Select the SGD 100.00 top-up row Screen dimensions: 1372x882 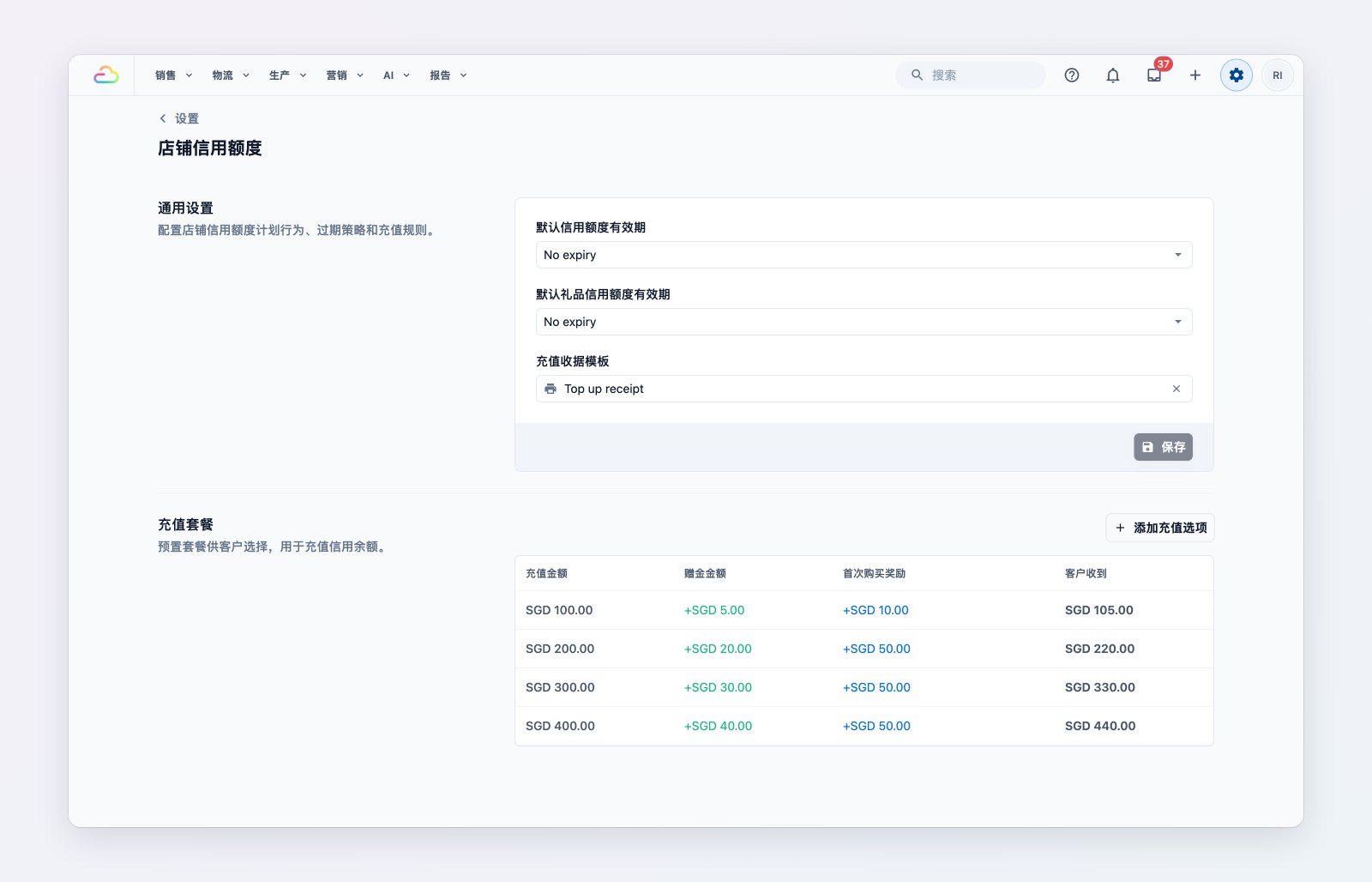pos(864,610)
